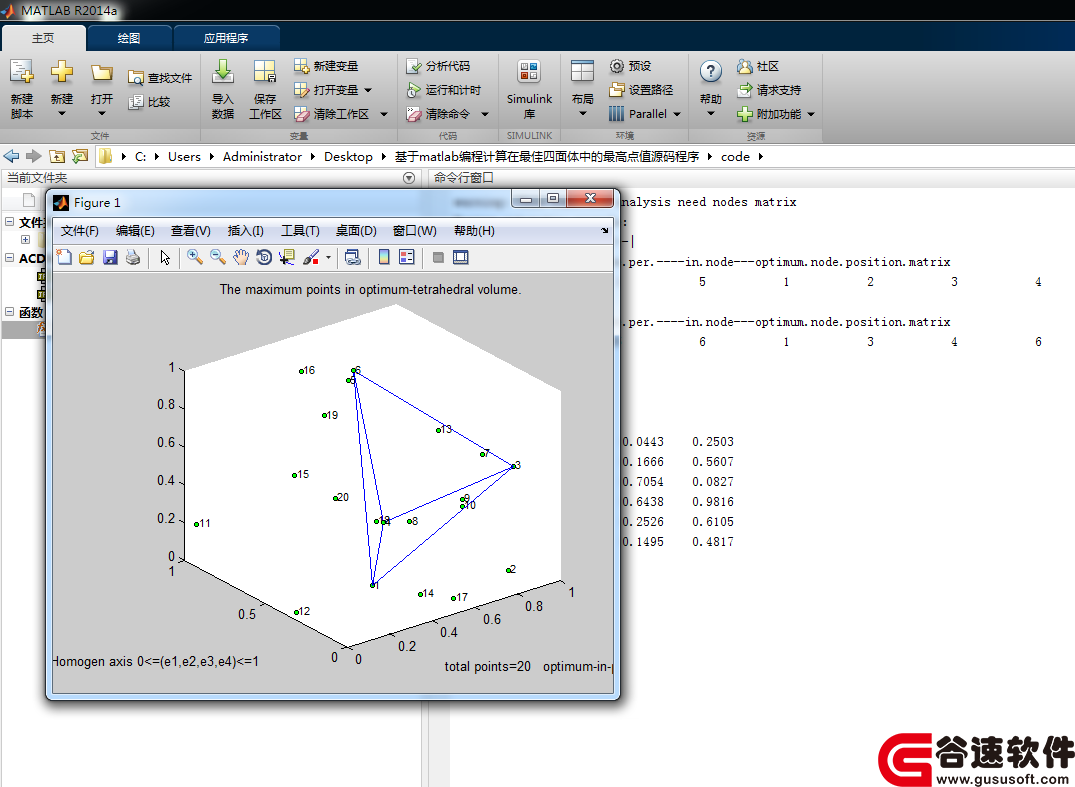Go forward with the address bar arrow
Screen dimensions: 1075x787
tap(34, 156)
